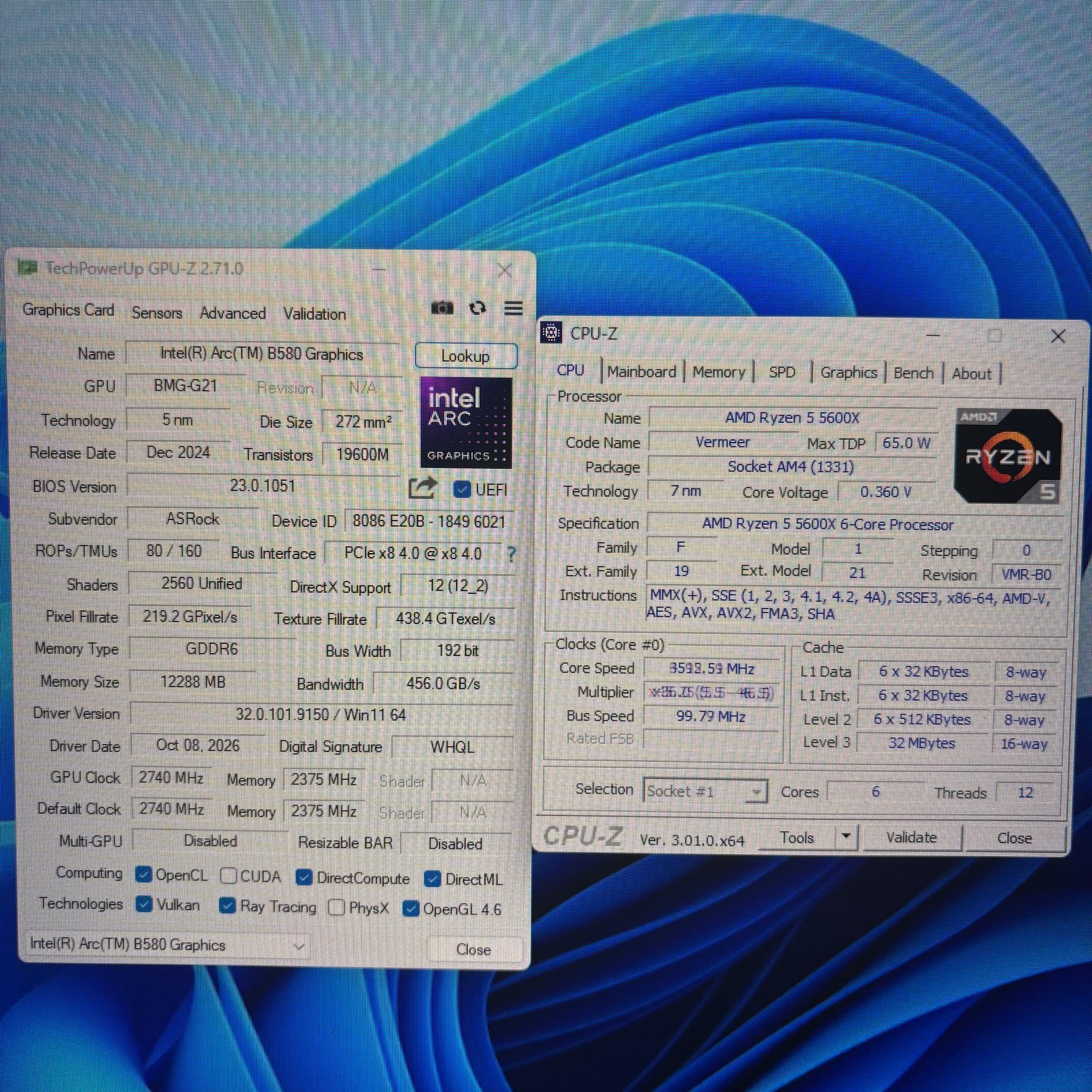This screenshot has width=1092, height=1092.
Task: Click the CPU-Z Validate button
Action: point(911,837)
